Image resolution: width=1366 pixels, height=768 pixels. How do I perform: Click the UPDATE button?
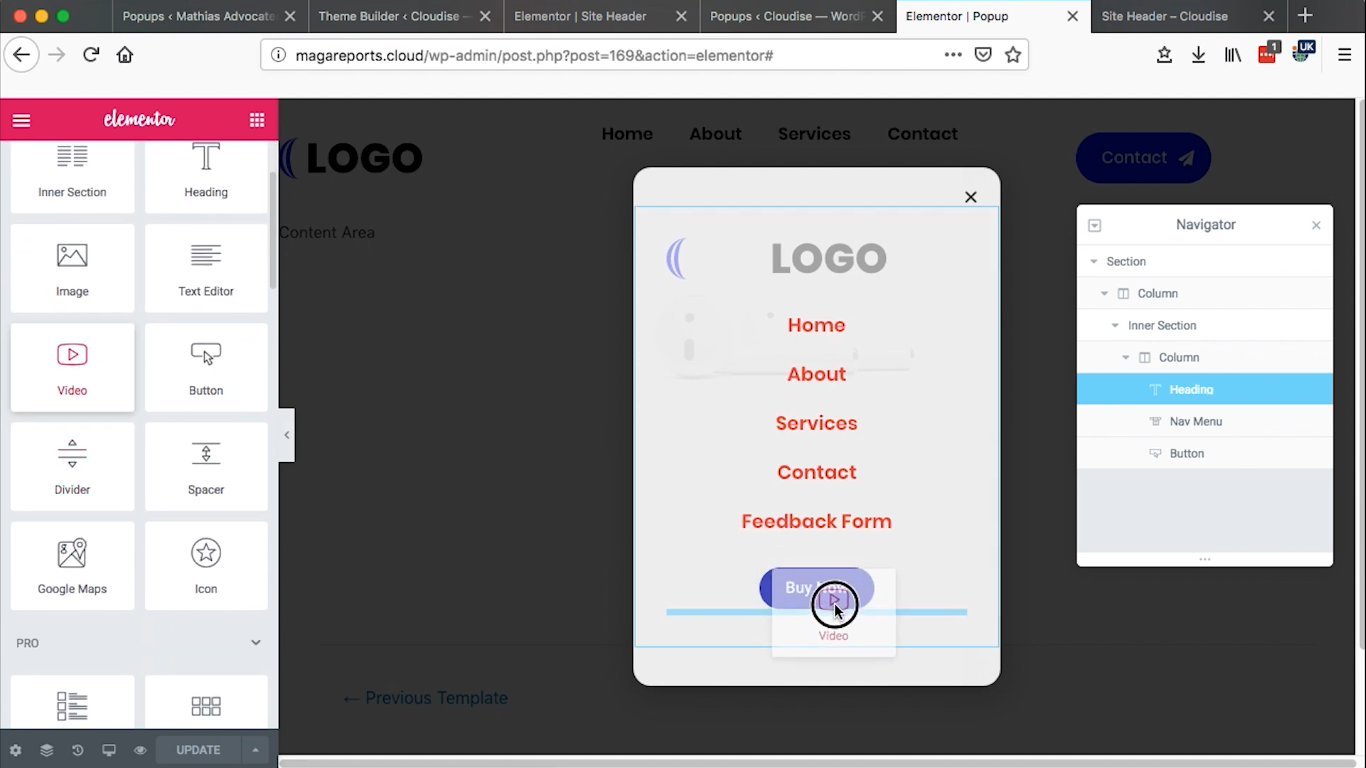[x=198, y=750]
